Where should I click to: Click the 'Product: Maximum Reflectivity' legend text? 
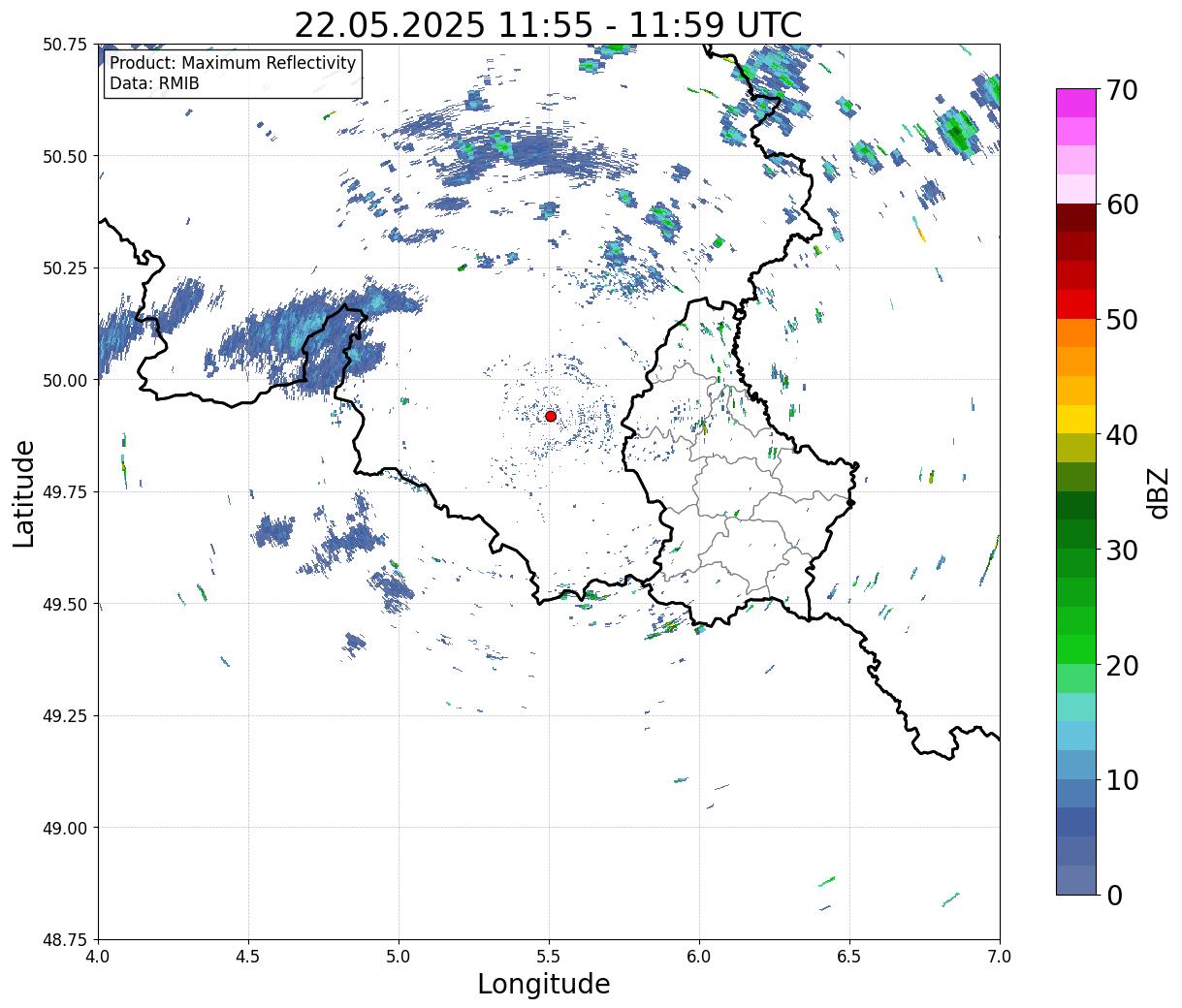tap(233, 63)
